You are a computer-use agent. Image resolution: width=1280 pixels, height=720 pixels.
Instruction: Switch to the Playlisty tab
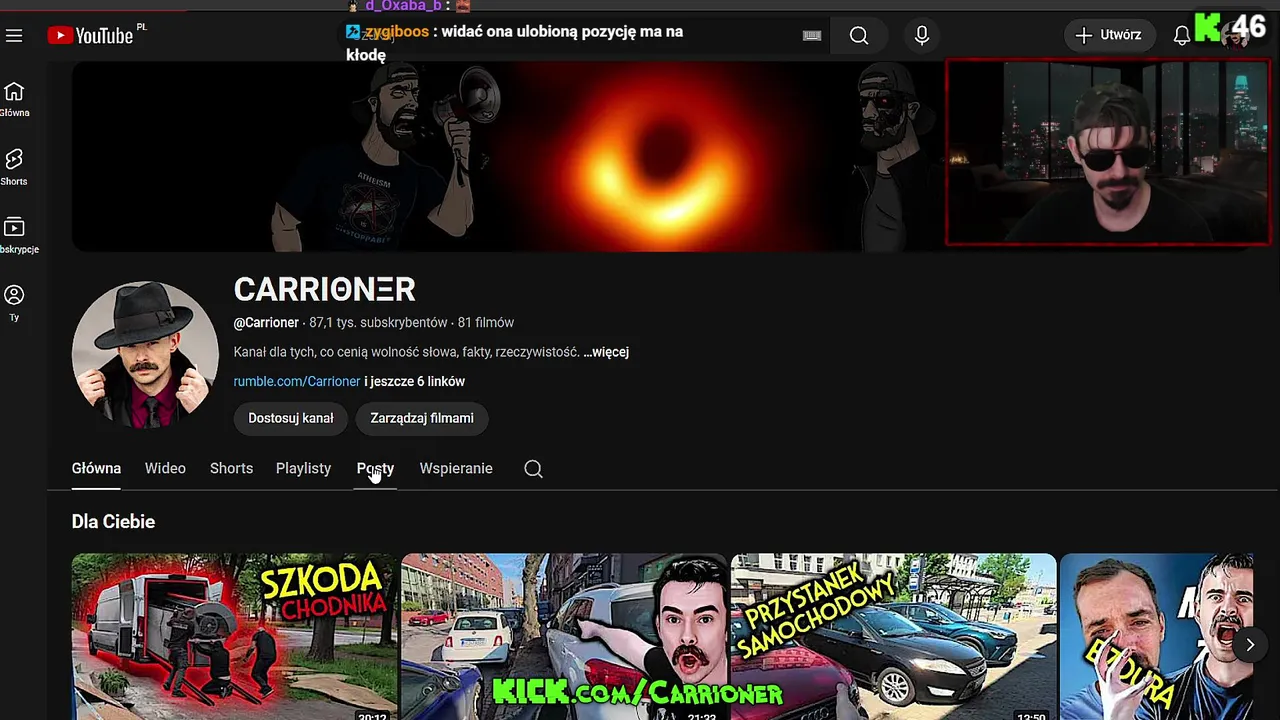coord(303,468)
